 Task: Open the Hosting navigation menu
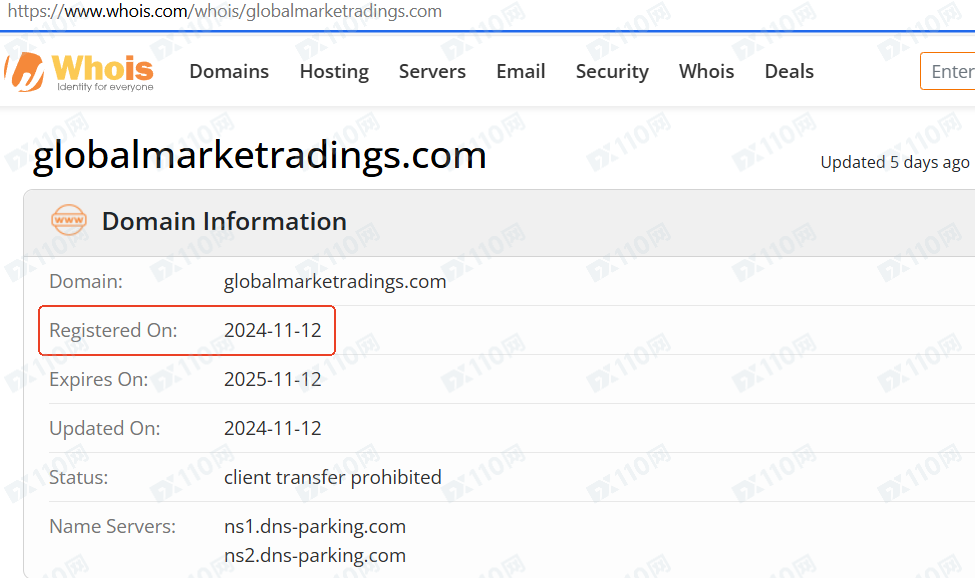(x=334, y=72)
